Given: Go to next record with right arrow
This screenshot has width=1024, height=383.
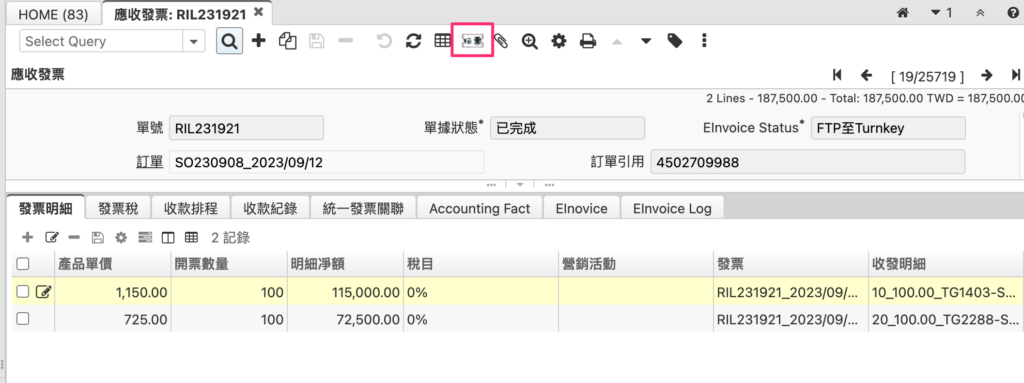Looking at the screenshot, I should [x=987, y=75].
